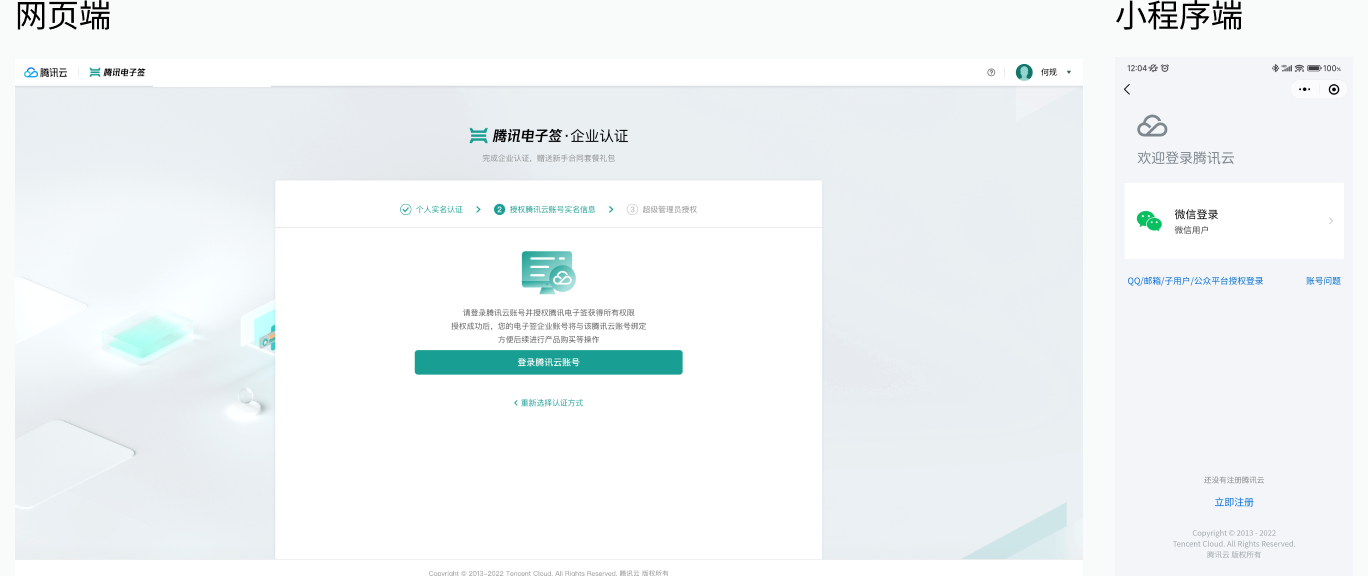Image resolution: width=1368 pixels, height=576 pixels.
Task: Tap the 还没有注册腾讯云 text
Action: [1234, 480]
